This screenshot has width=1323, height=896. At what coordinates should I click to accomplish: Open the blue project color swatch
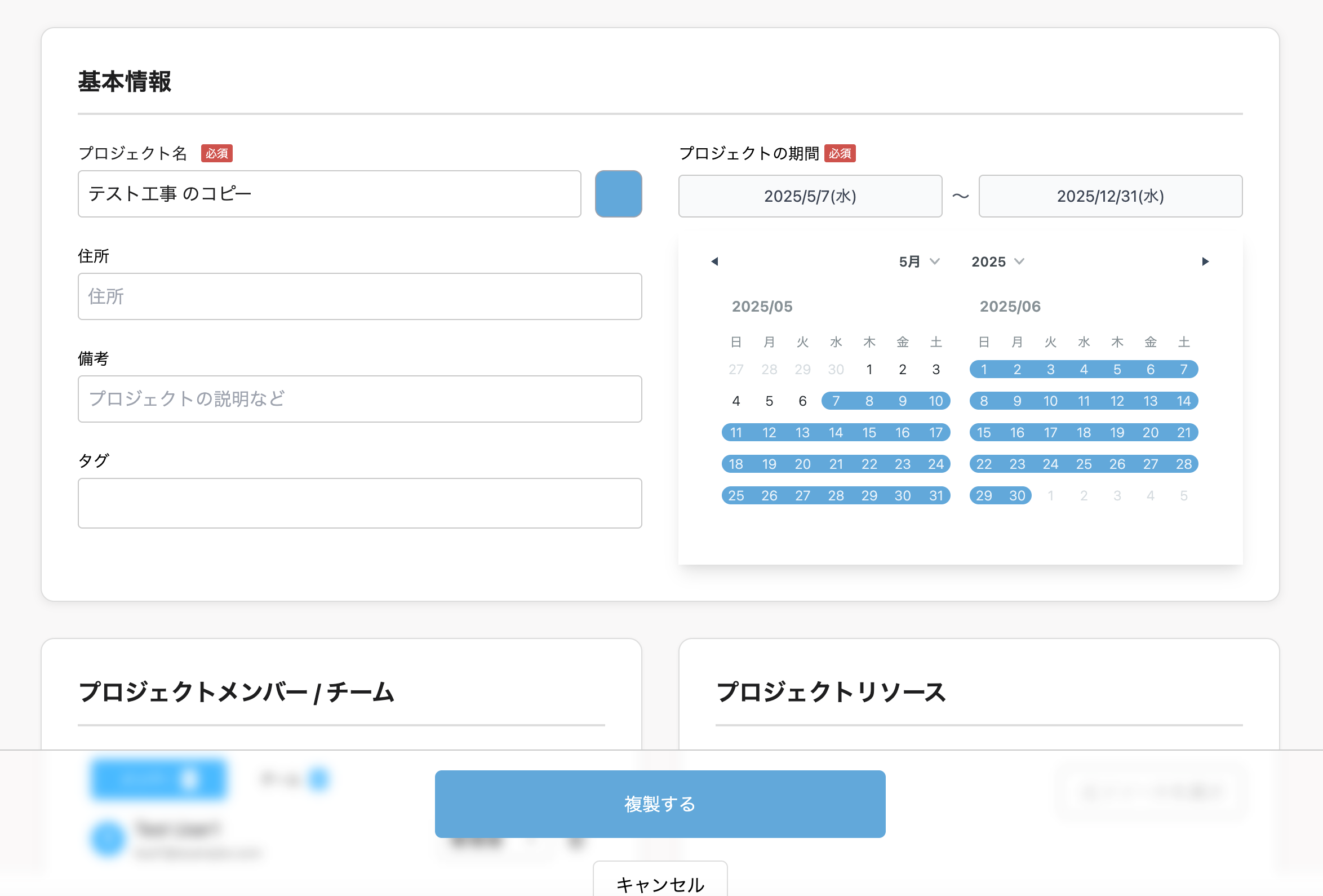618,193
